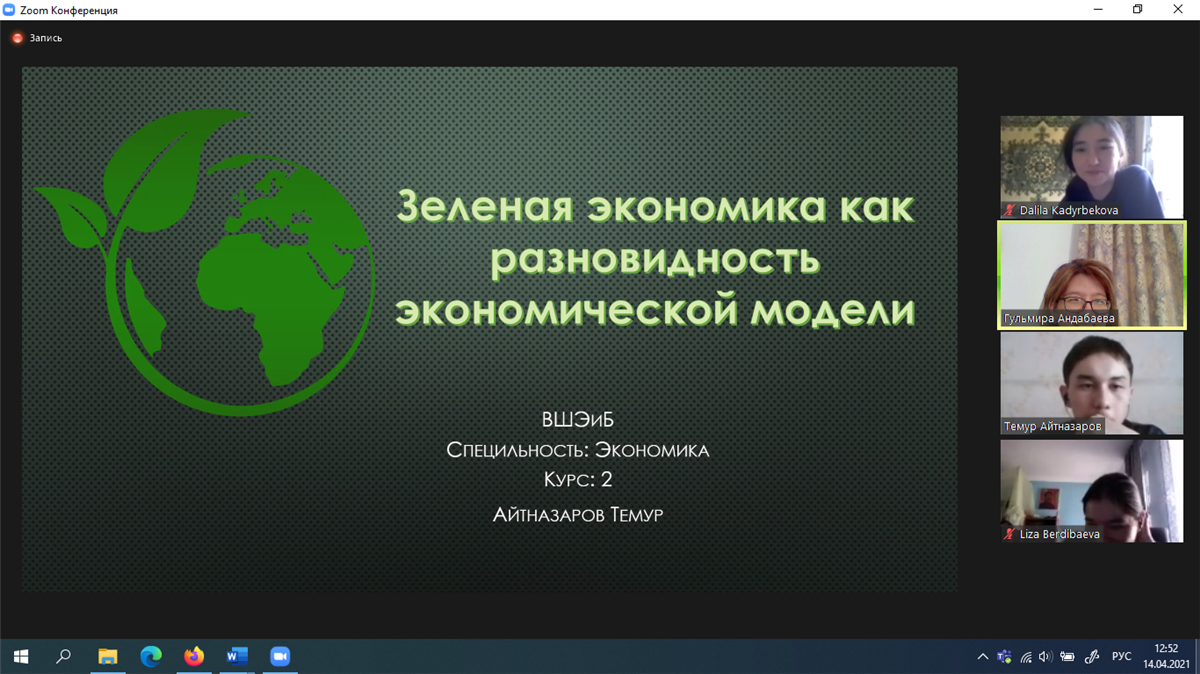
Task: Click the Zoom icon in the taskbar
Action: 280,657
